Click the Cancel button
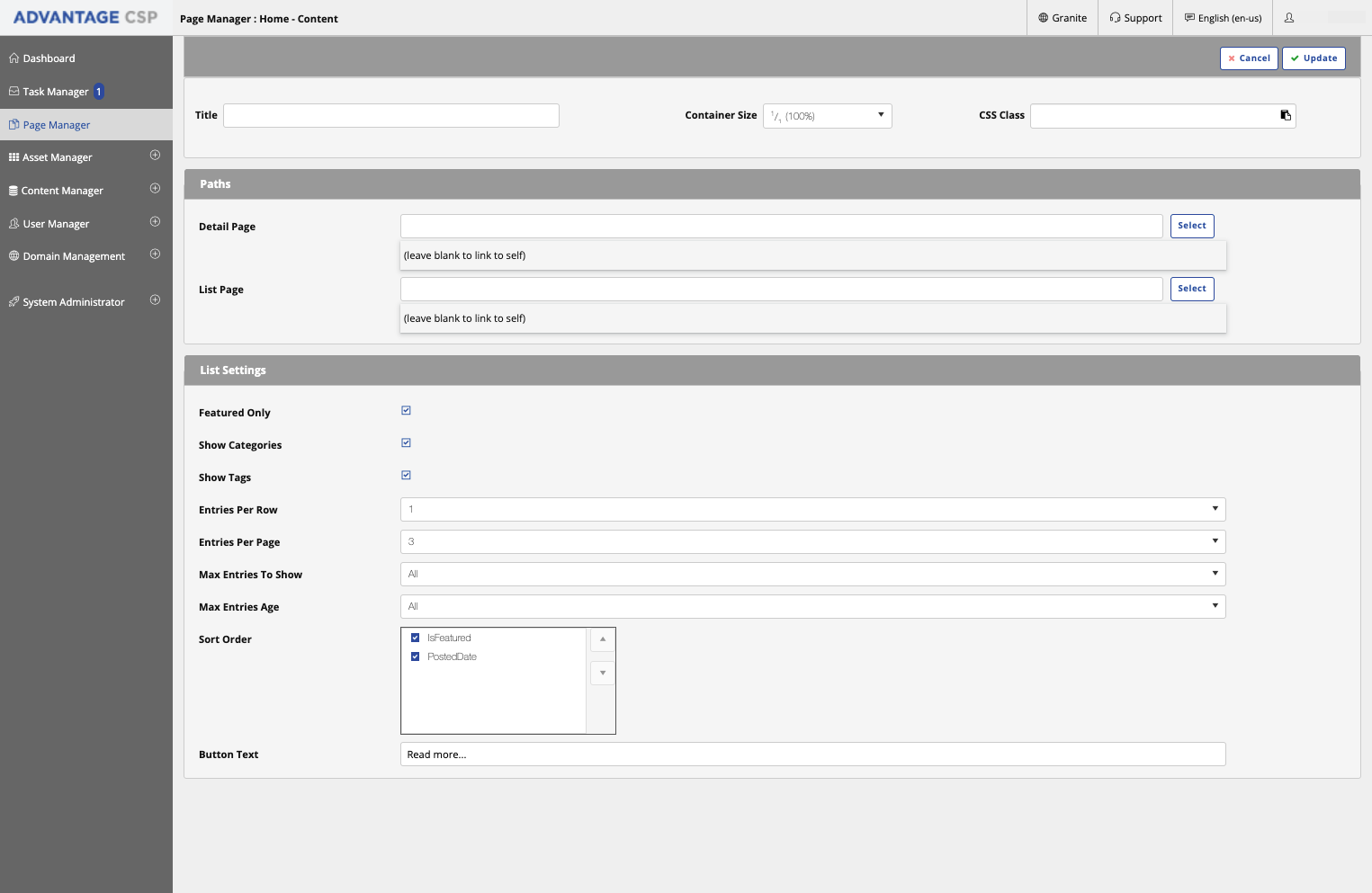This screenshot has height=893, width=1372. tap(1249, 58)
